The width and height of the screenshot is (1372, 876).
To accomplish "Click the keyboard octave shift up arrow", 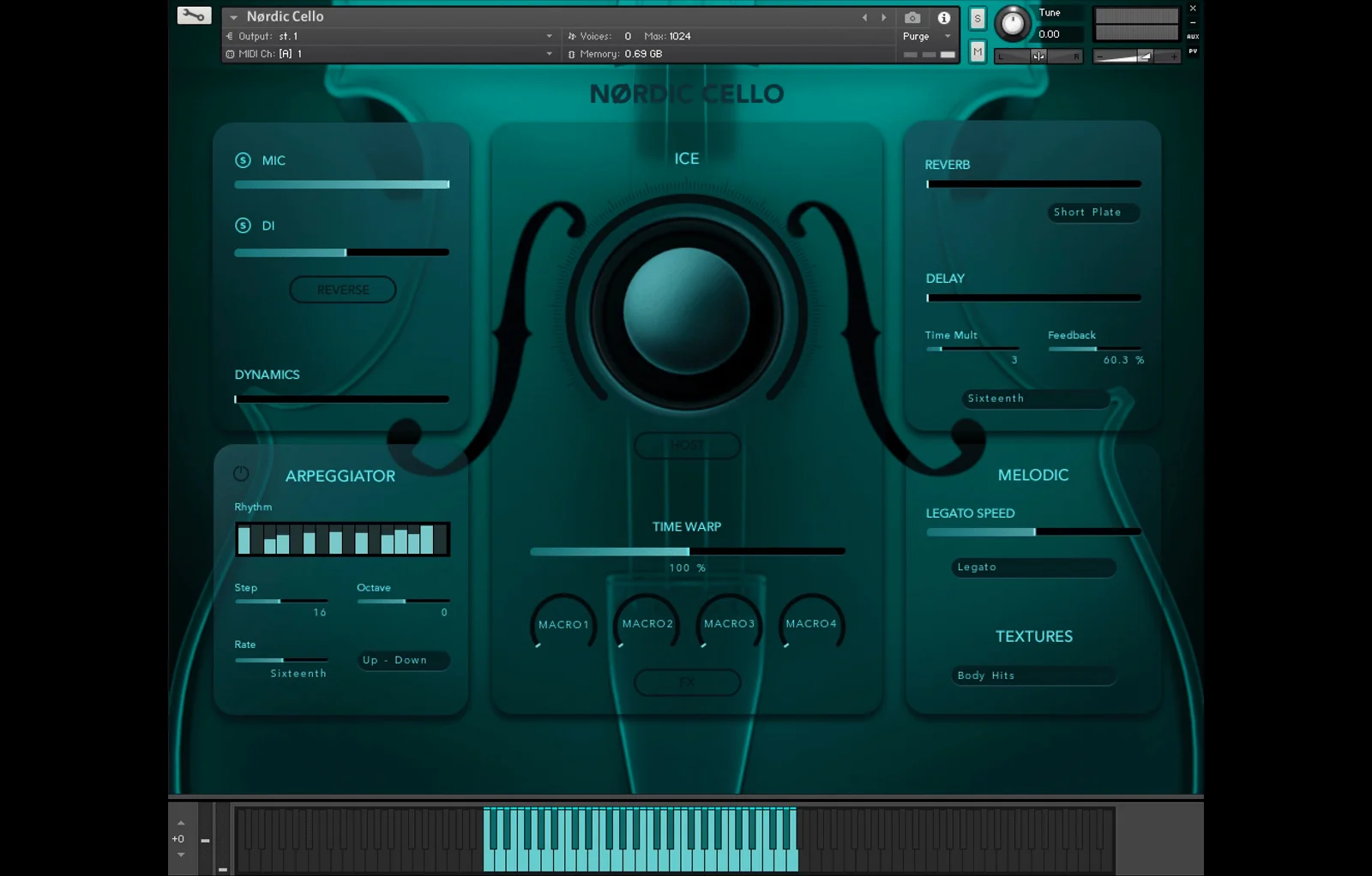I will [x=181, y=823].
